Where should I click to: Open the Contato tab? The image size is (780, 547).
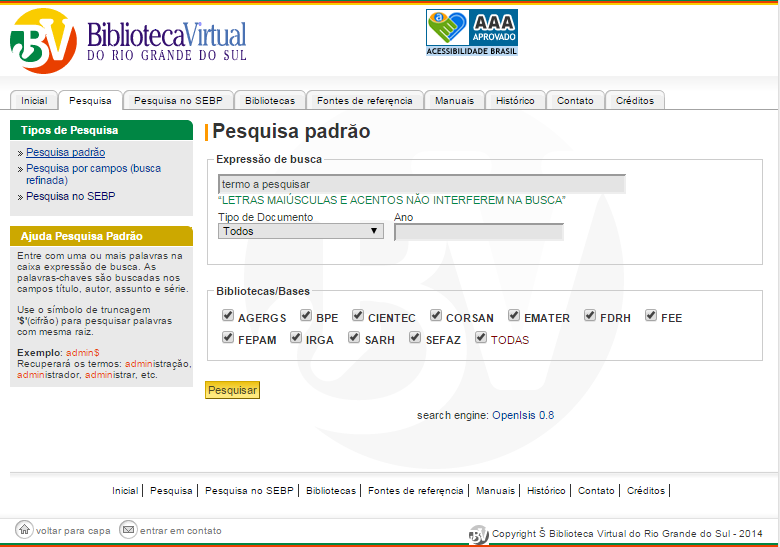(575, 100)
